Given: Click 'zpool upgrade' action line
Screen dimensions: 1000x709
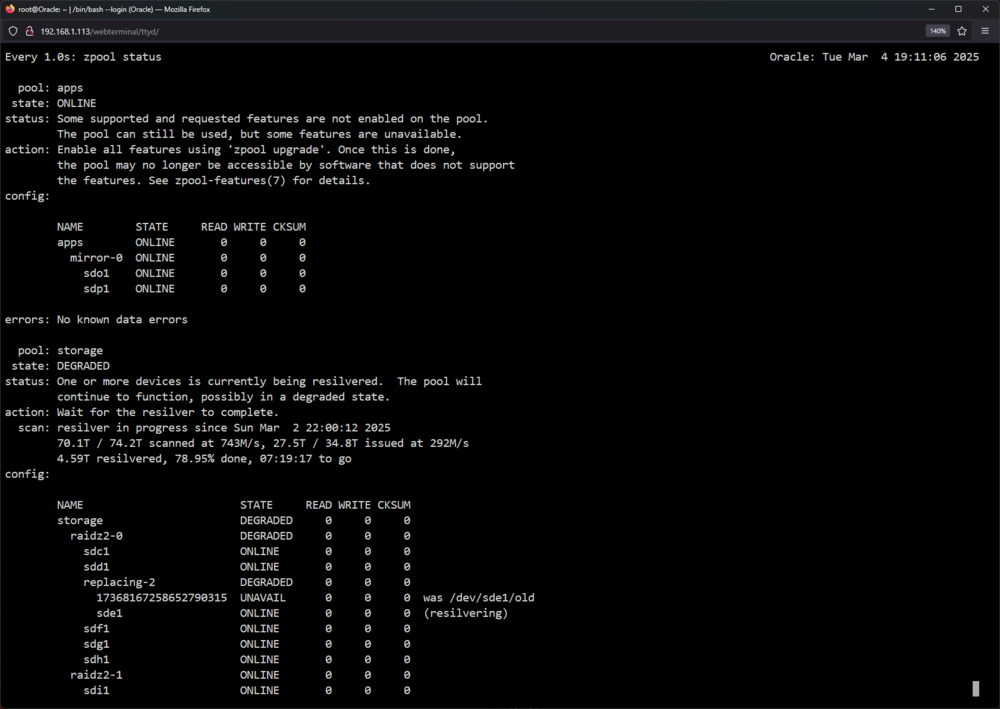Looking at the screenshot, I should coord(256,150).
